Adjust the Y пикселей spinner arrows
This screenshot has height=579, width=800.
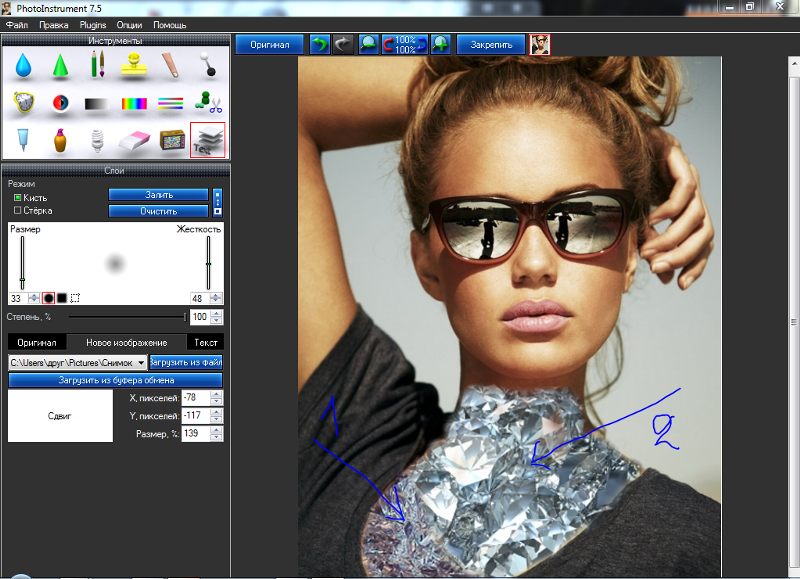(x=217, y=416)
